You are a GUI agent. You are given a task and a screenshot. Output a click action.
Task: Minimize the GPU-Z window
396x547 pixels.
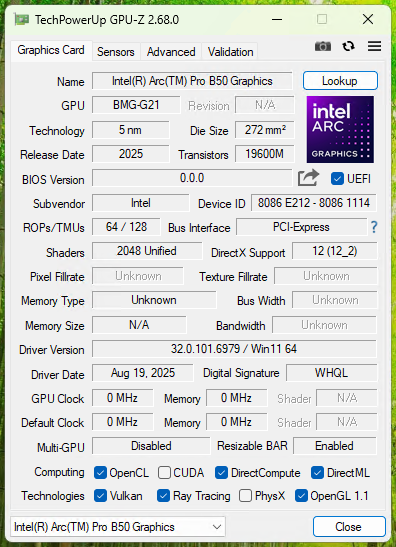pyautogui.click(x=277, y=19)
